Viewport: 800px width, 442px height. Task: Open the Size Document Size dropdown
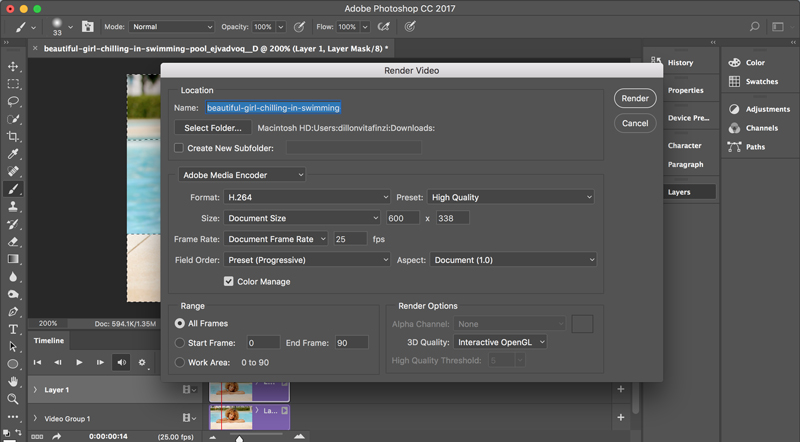(x=302, y=218)
